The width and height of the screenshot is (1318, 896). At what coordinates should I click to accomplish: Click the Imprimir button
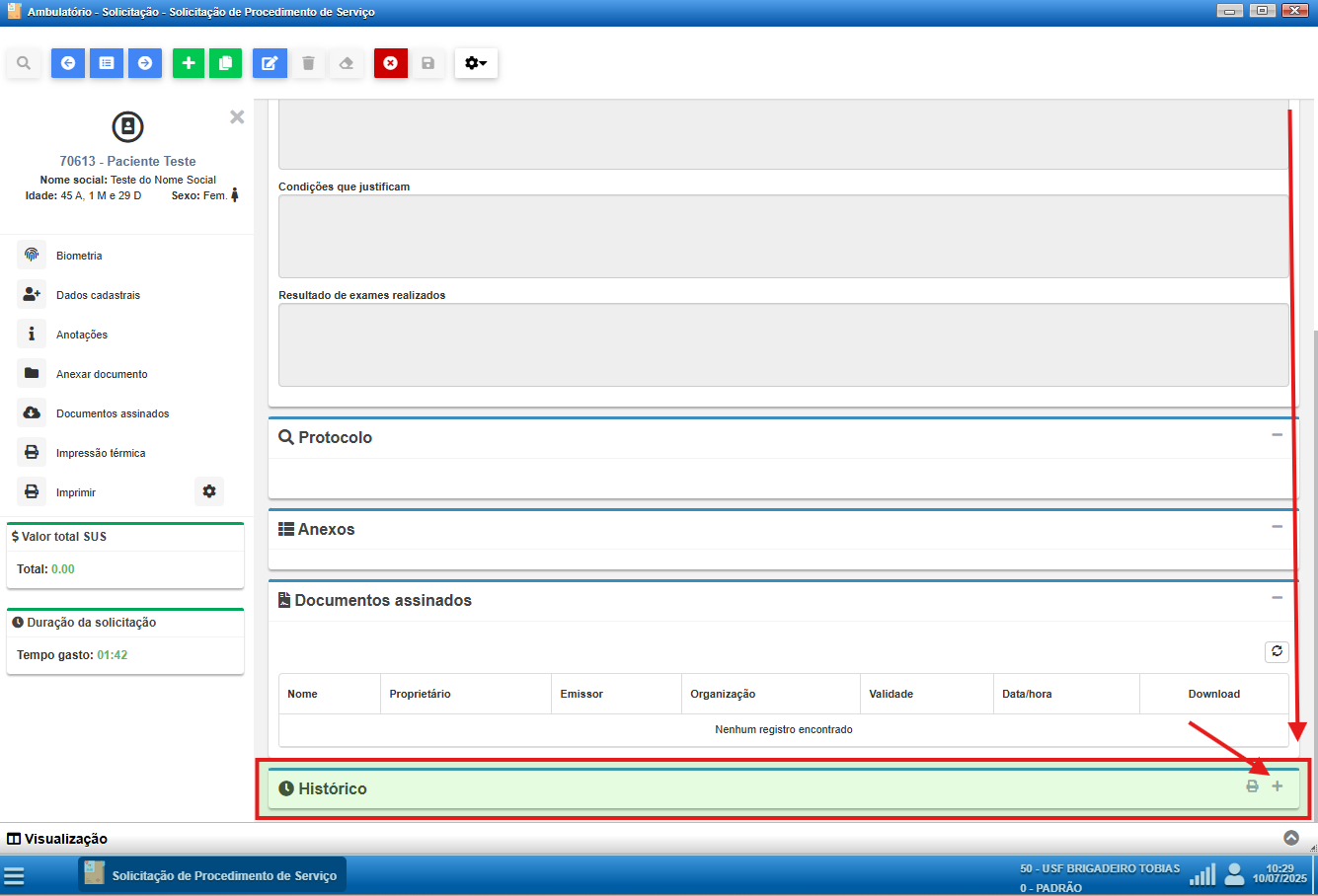76,492
